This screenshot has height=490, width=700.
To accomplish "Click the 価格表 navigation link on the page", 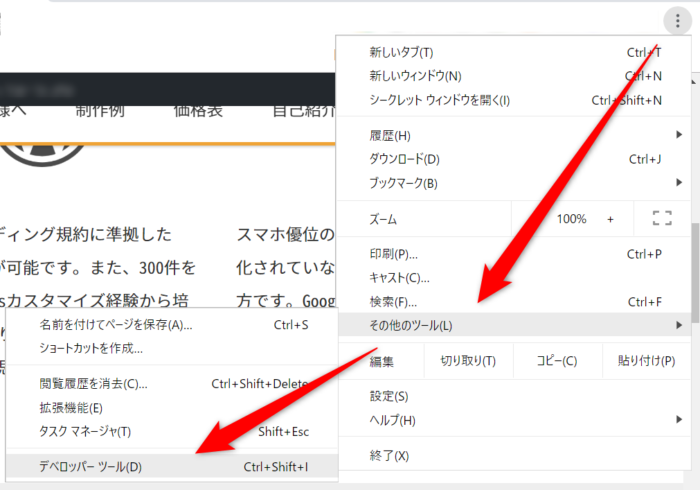I will (x=197, y=110).
